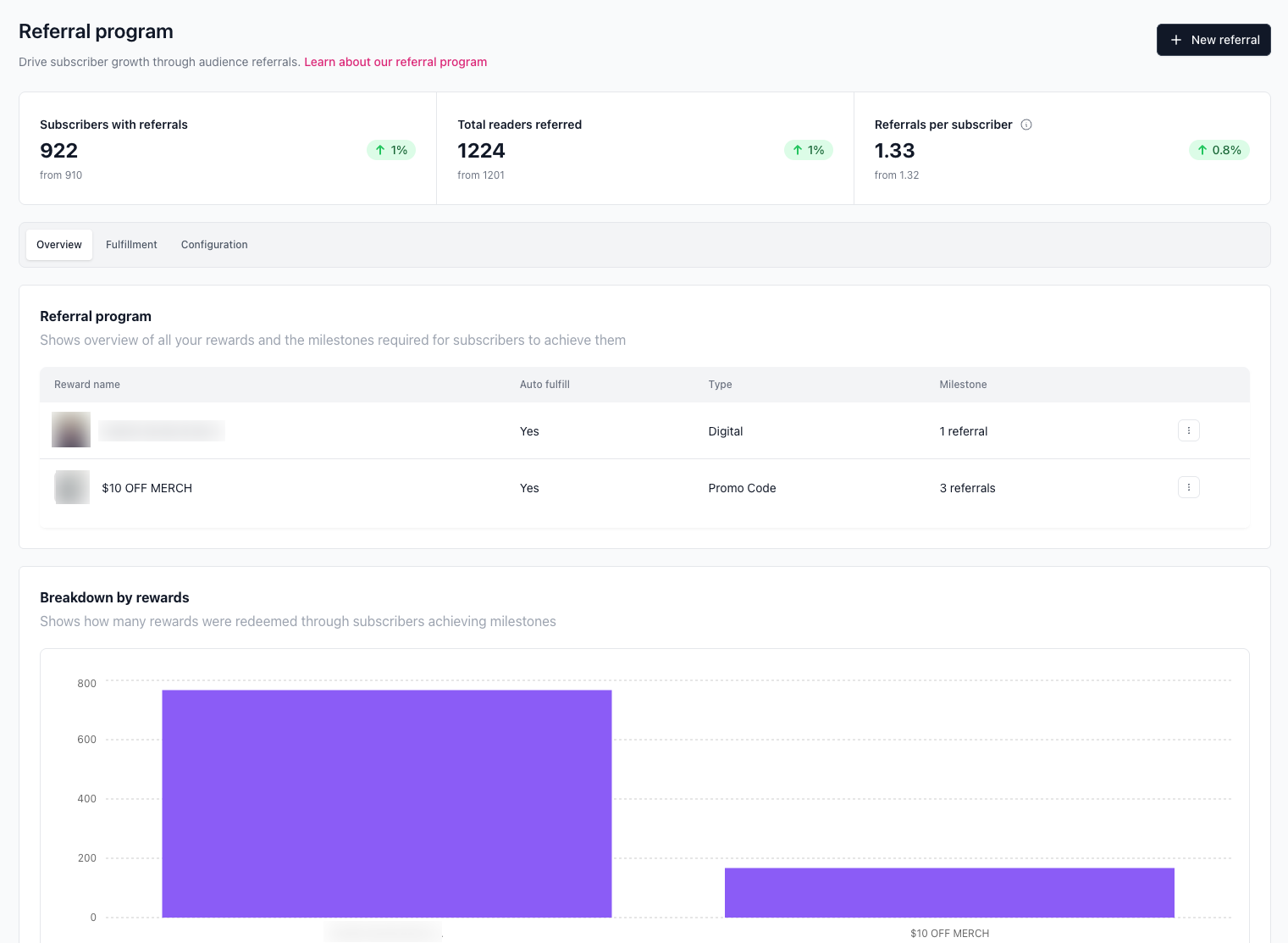Click the $10 OFF MERCH bar in chart
This screenshot has width=1288, height=943.
(x=949, y=892)
